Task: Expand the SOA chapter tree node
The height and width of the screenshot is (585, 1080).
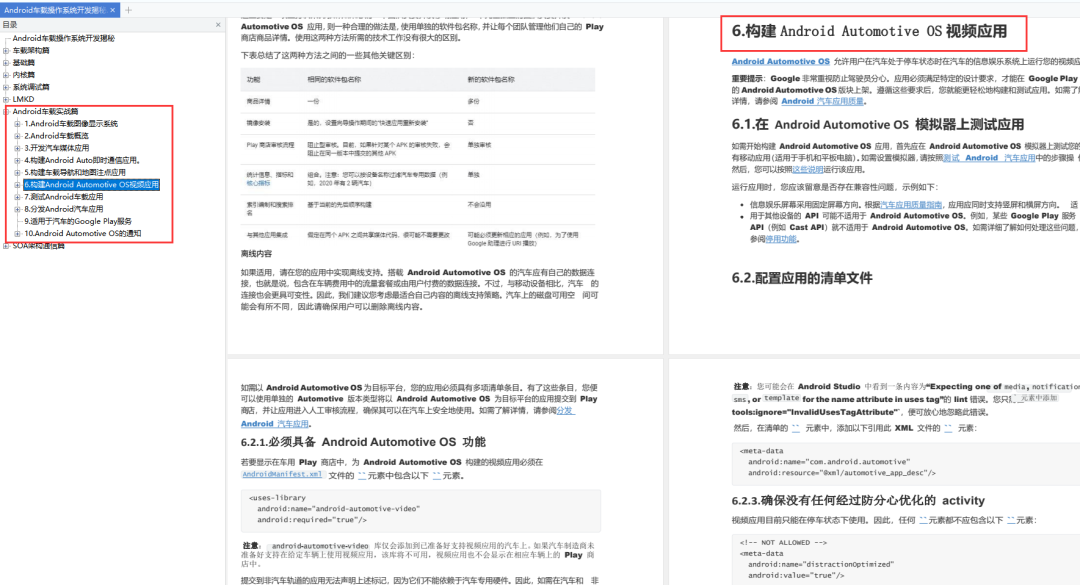Action: pyautogui.click(x=6, y=246)
